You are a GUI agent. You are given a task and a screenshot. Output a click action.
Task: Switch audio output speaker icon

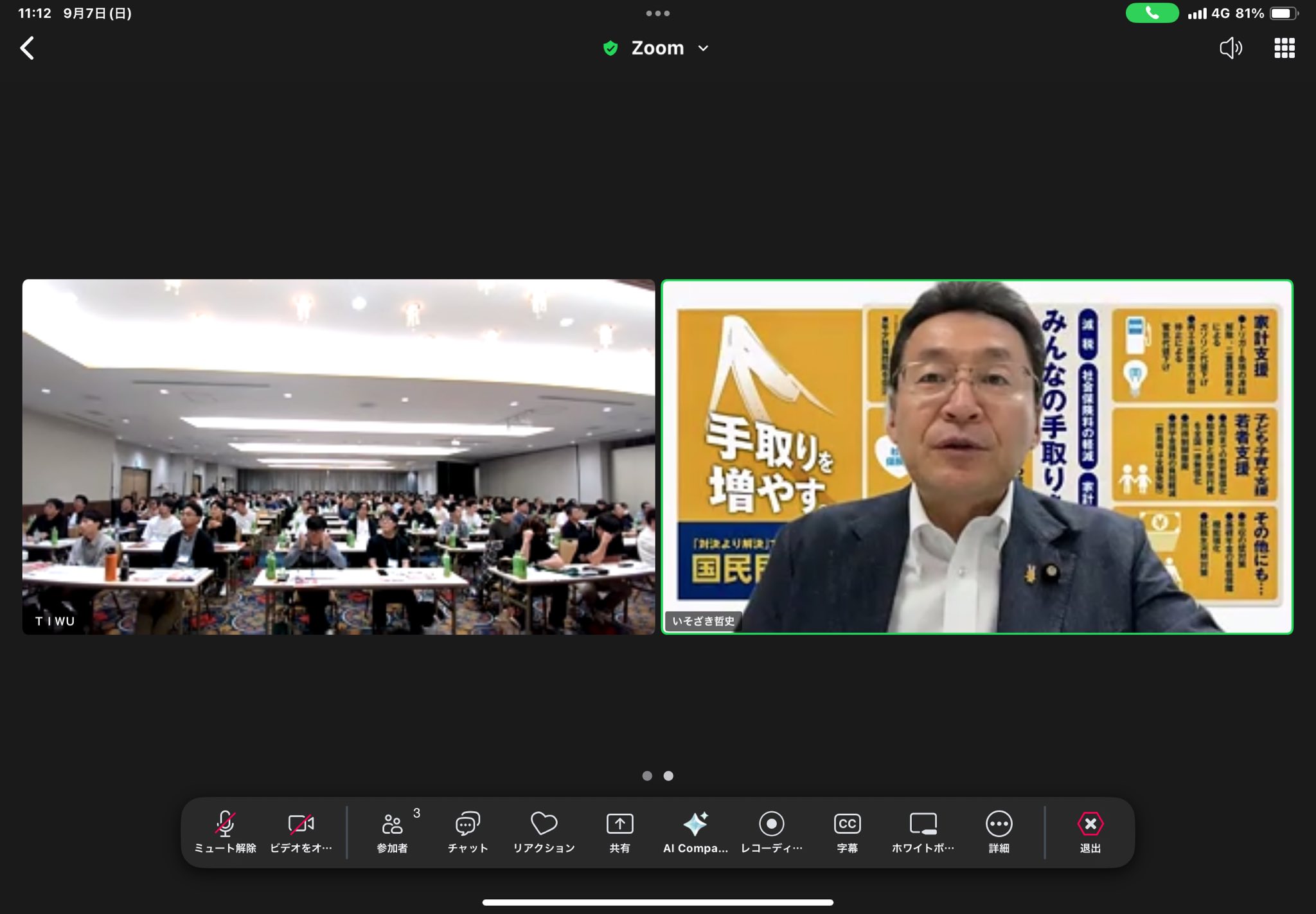pos(1231,48)
